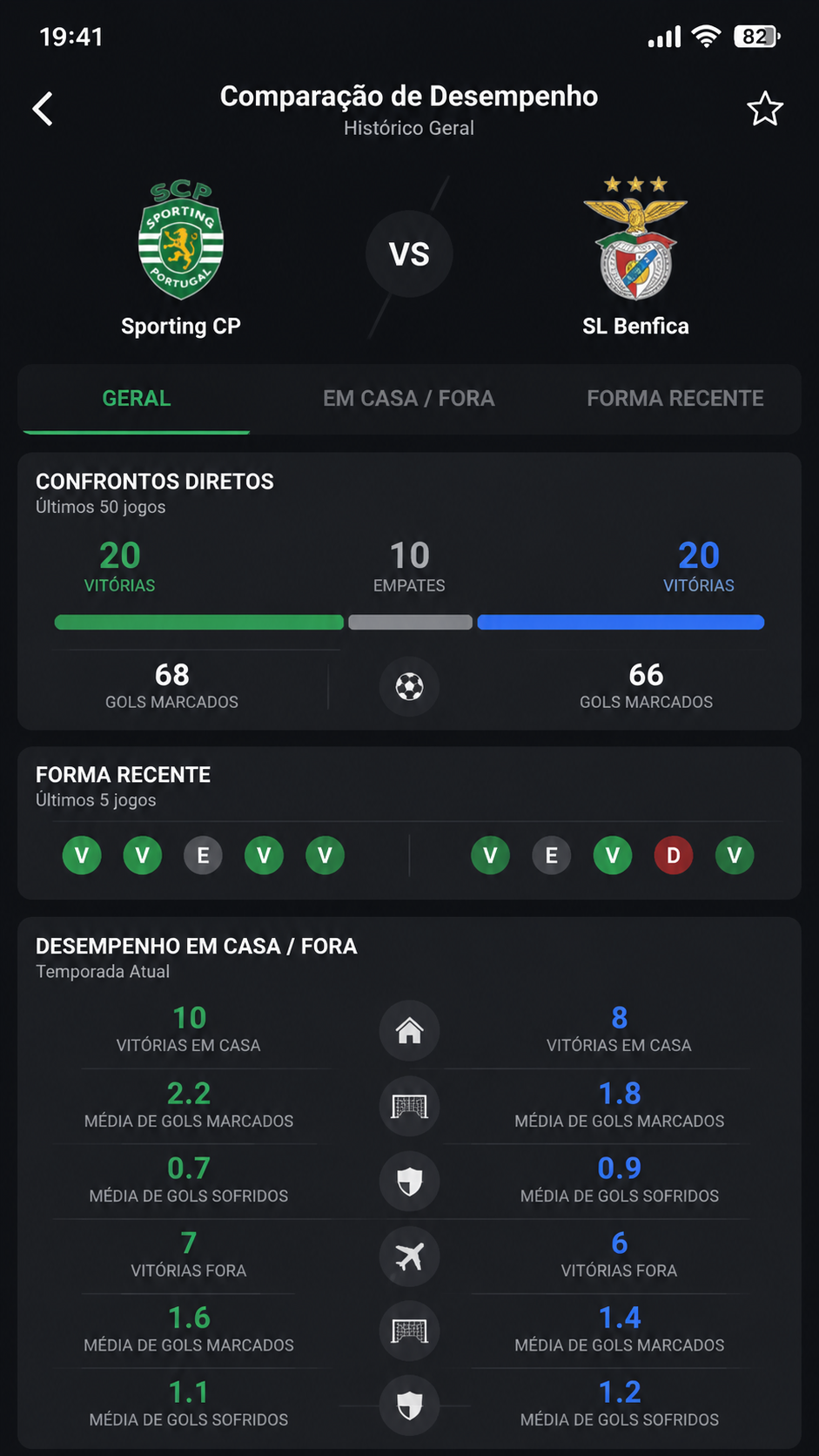This screenshot has width=819, height=1456.
Task: Tap the Wi-Fi status icon
Action: click(706, 37)
